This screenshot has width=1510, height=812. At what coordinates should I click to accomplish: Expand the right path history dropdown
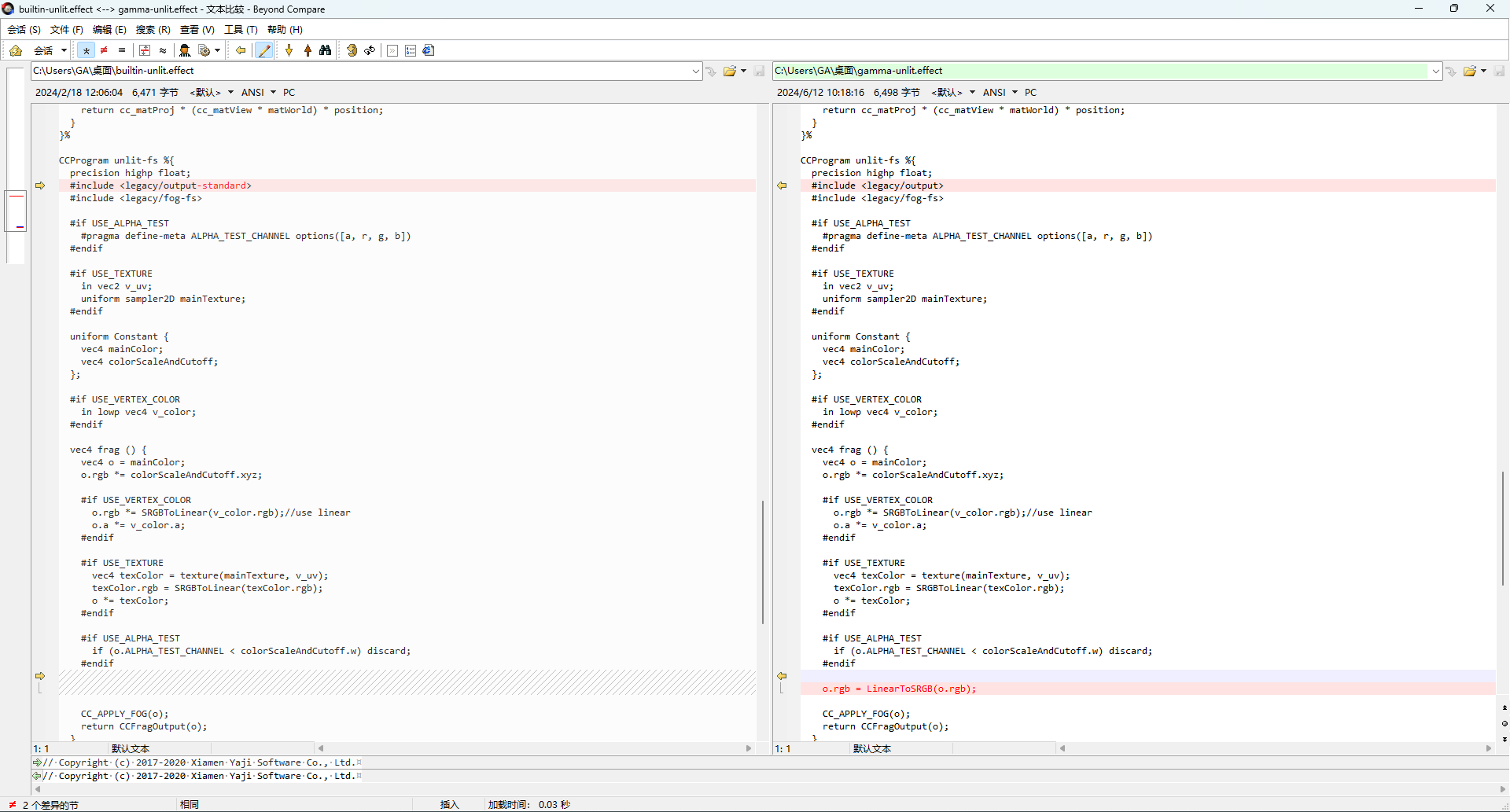[1435, 72]
